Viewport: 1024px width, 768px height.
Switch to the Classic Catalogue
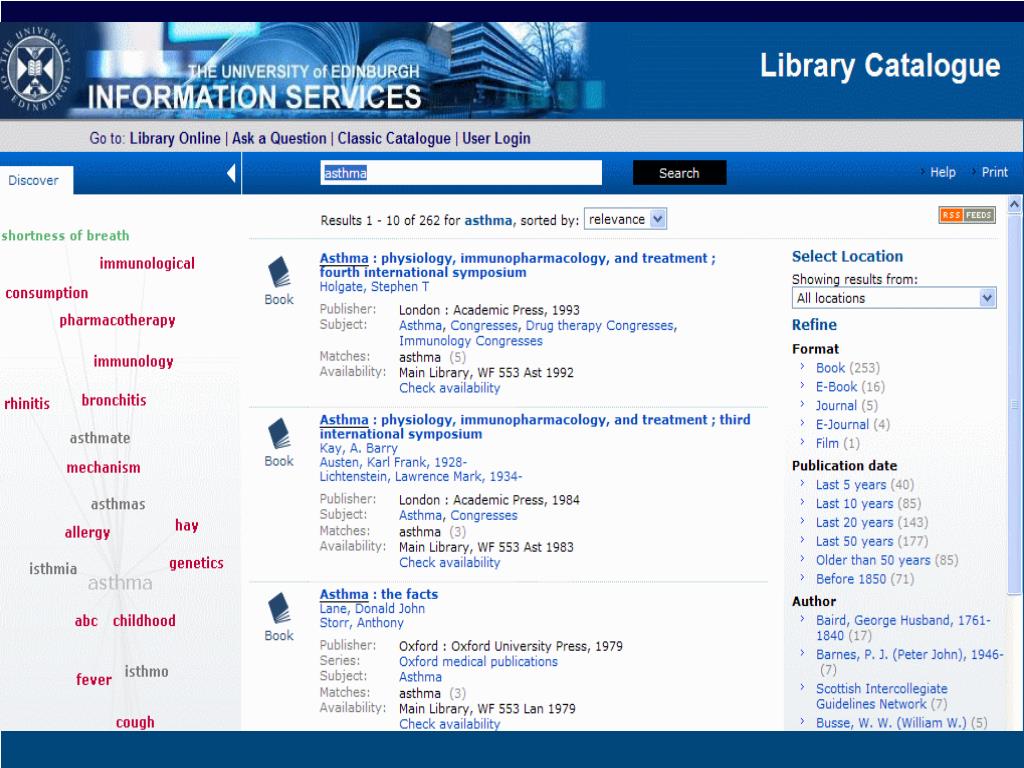[394, 138]
